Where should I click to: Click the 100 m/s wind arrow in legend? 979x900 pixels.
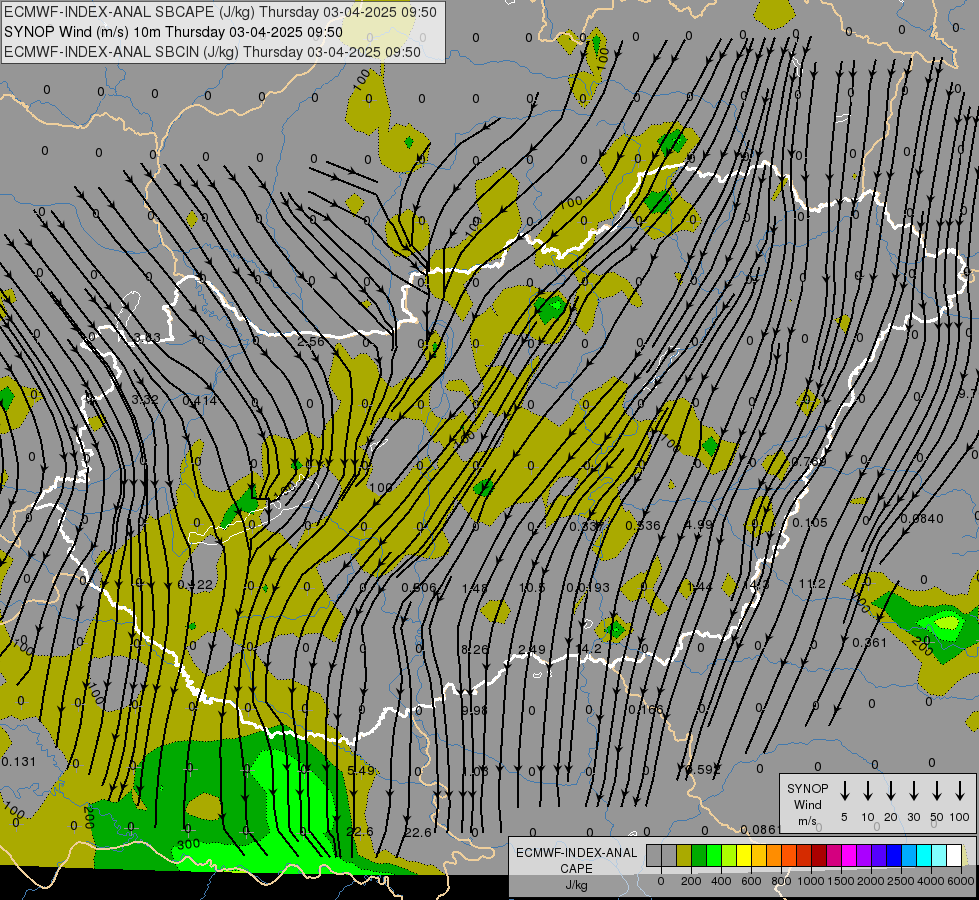[960, 791]
